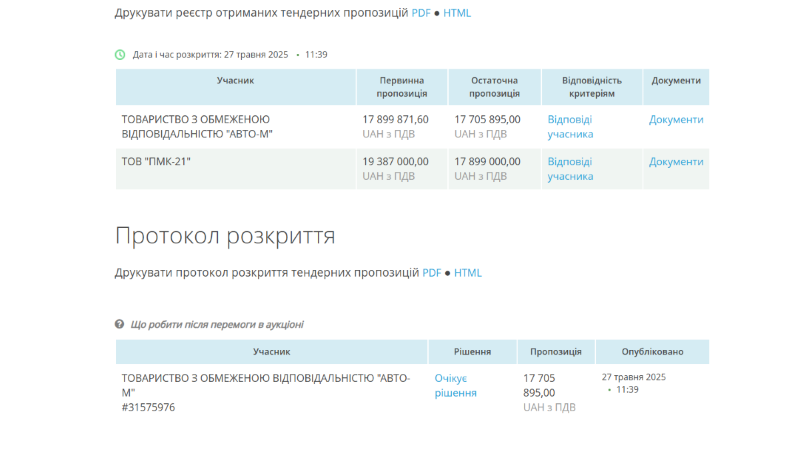Open 'Відповіді учасника' for АВТО-М
The height and width of the screenshot is (450, 800).
coord(570,126)
